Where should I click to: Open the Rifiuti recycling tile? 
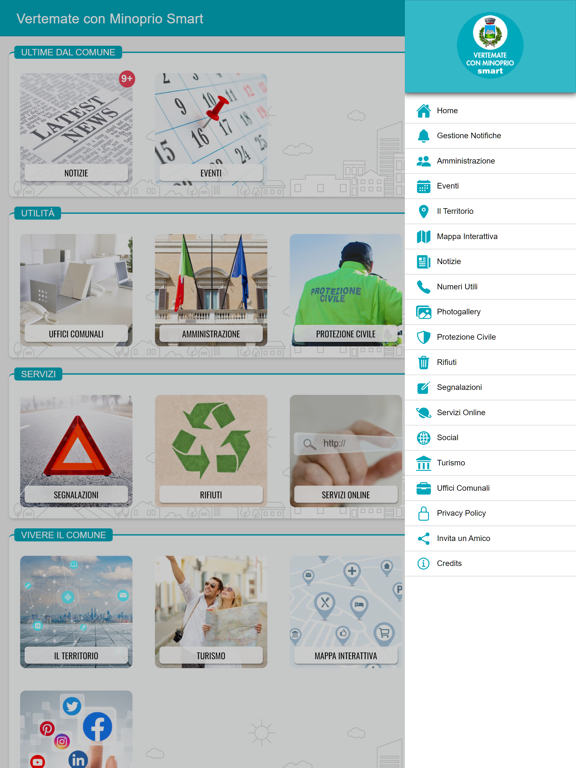tap(211, 451)
